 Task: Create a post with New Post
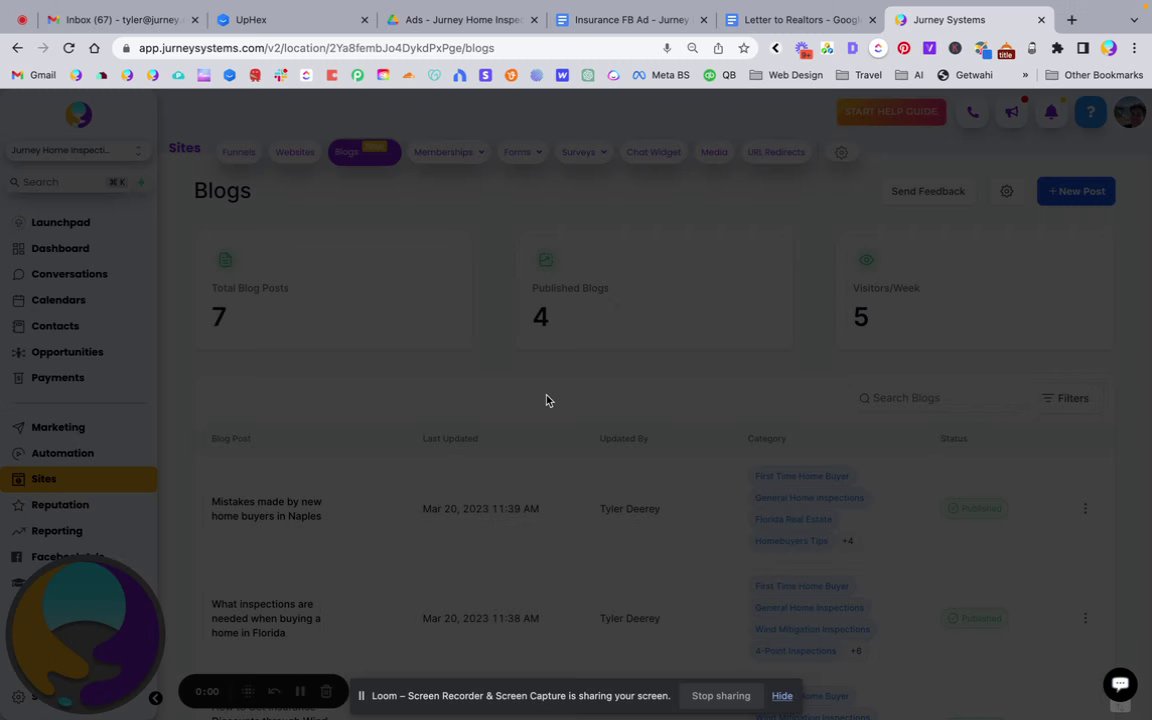(x=1076, y=191)
